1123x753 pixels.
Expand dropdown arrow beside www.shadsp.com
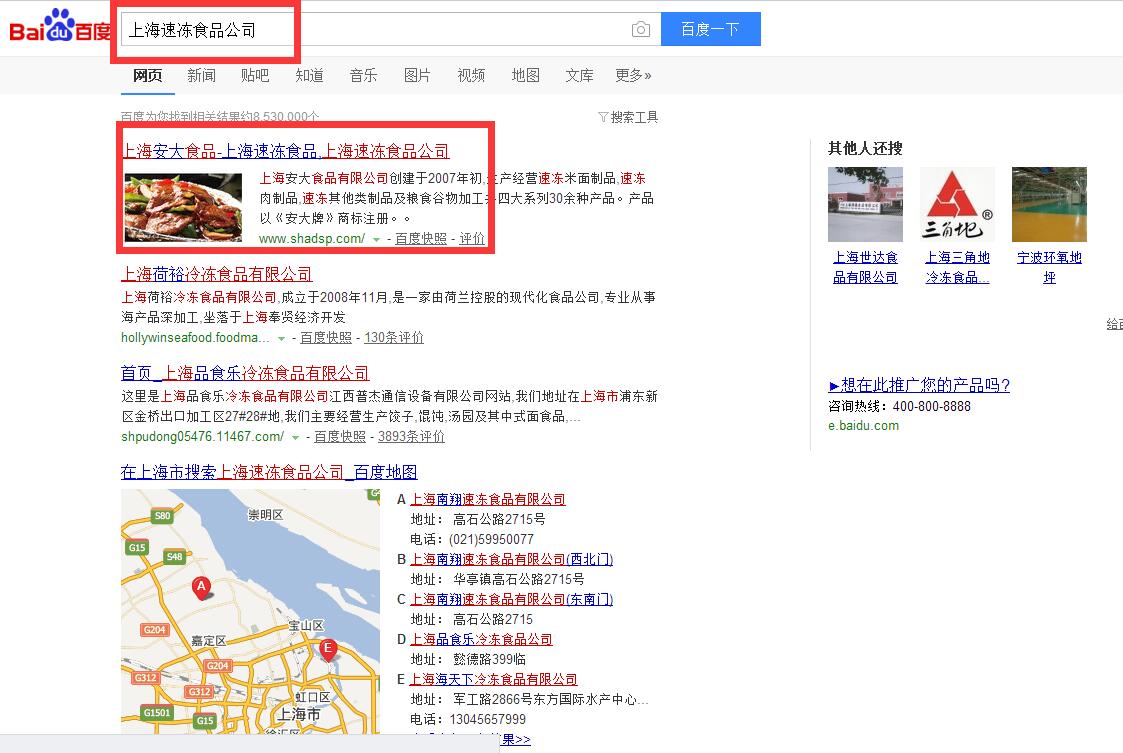click(376, 240)
